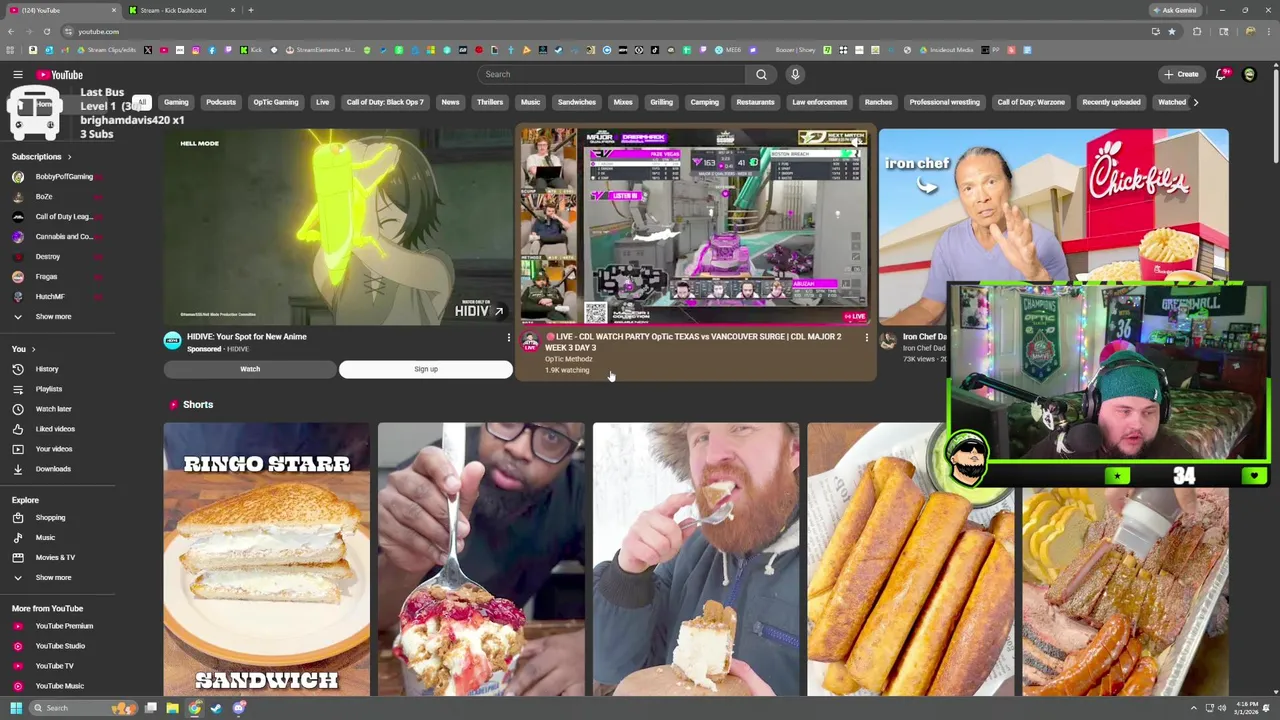Viewport: 1280px width, 720px height.
Task: Open YouTube Music link
Action: pos(59,686)
